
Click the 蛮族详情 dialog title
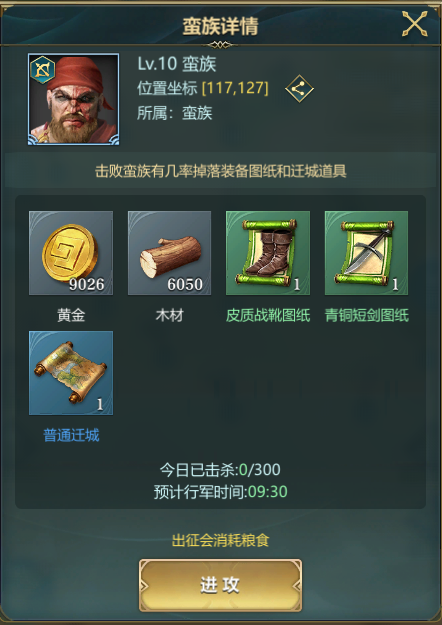(x=220, y=26)
